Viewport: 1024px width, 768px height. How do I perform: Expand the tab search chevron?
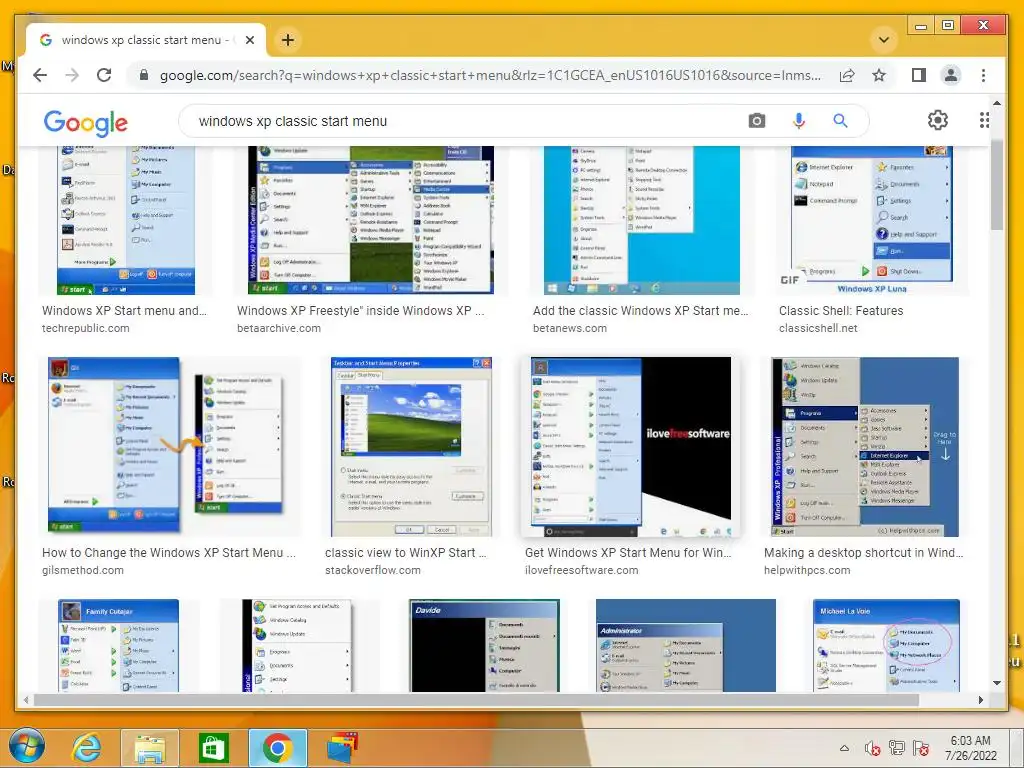point(884,40)
